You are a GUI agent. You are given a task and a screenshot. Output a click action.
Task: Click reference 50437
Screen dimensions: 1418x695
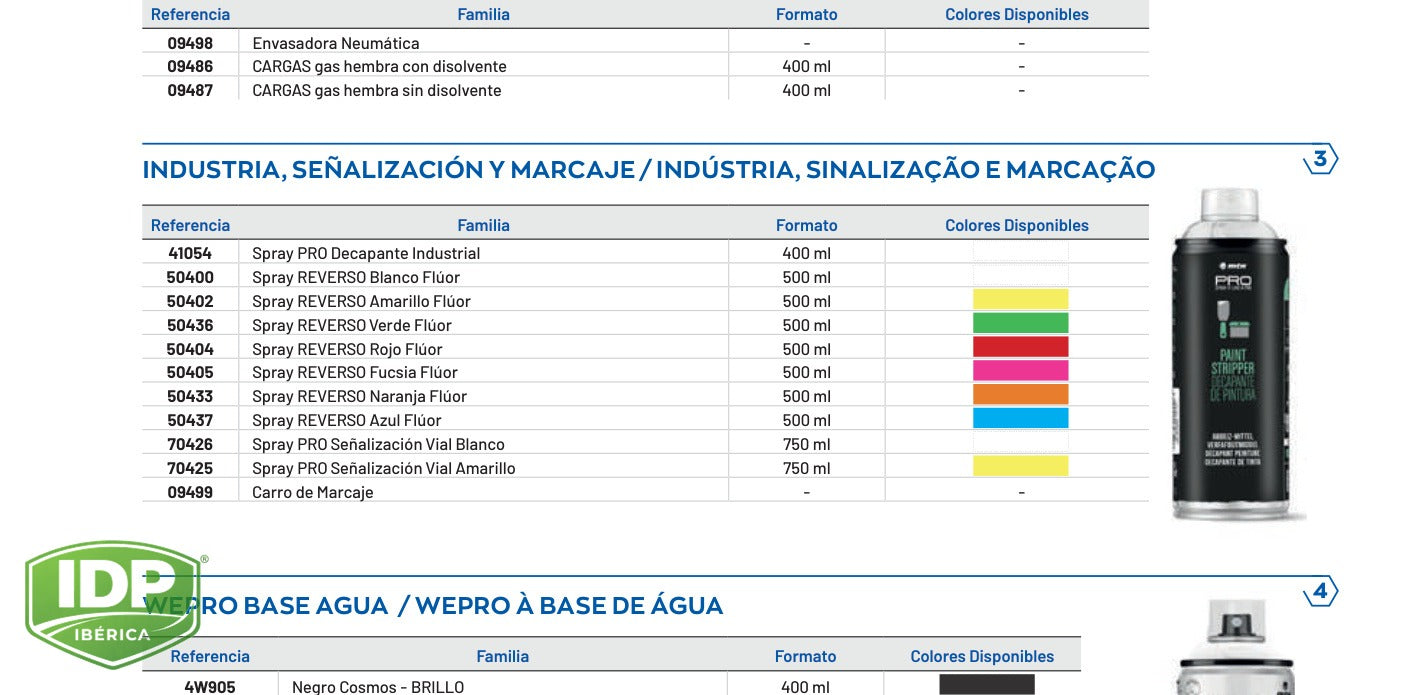click(x=190, y=420)
